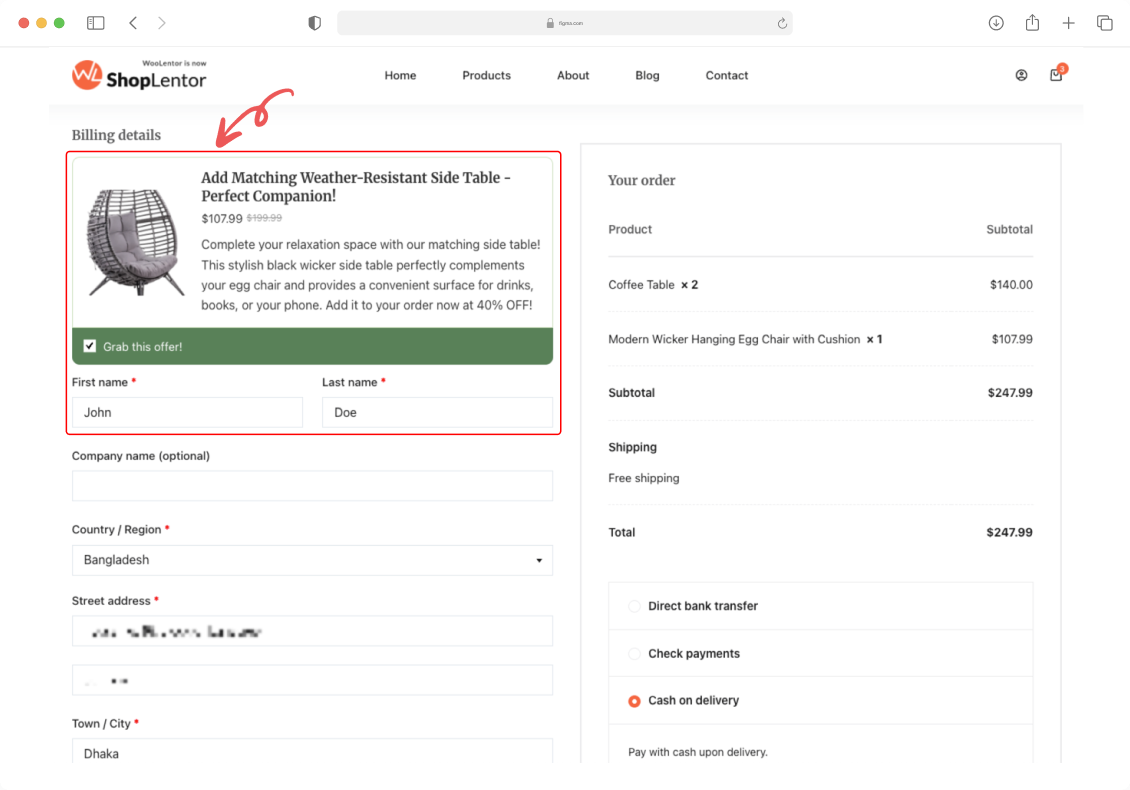
Task: Click the Safari share icon
Action: (x=1032, y=22)
